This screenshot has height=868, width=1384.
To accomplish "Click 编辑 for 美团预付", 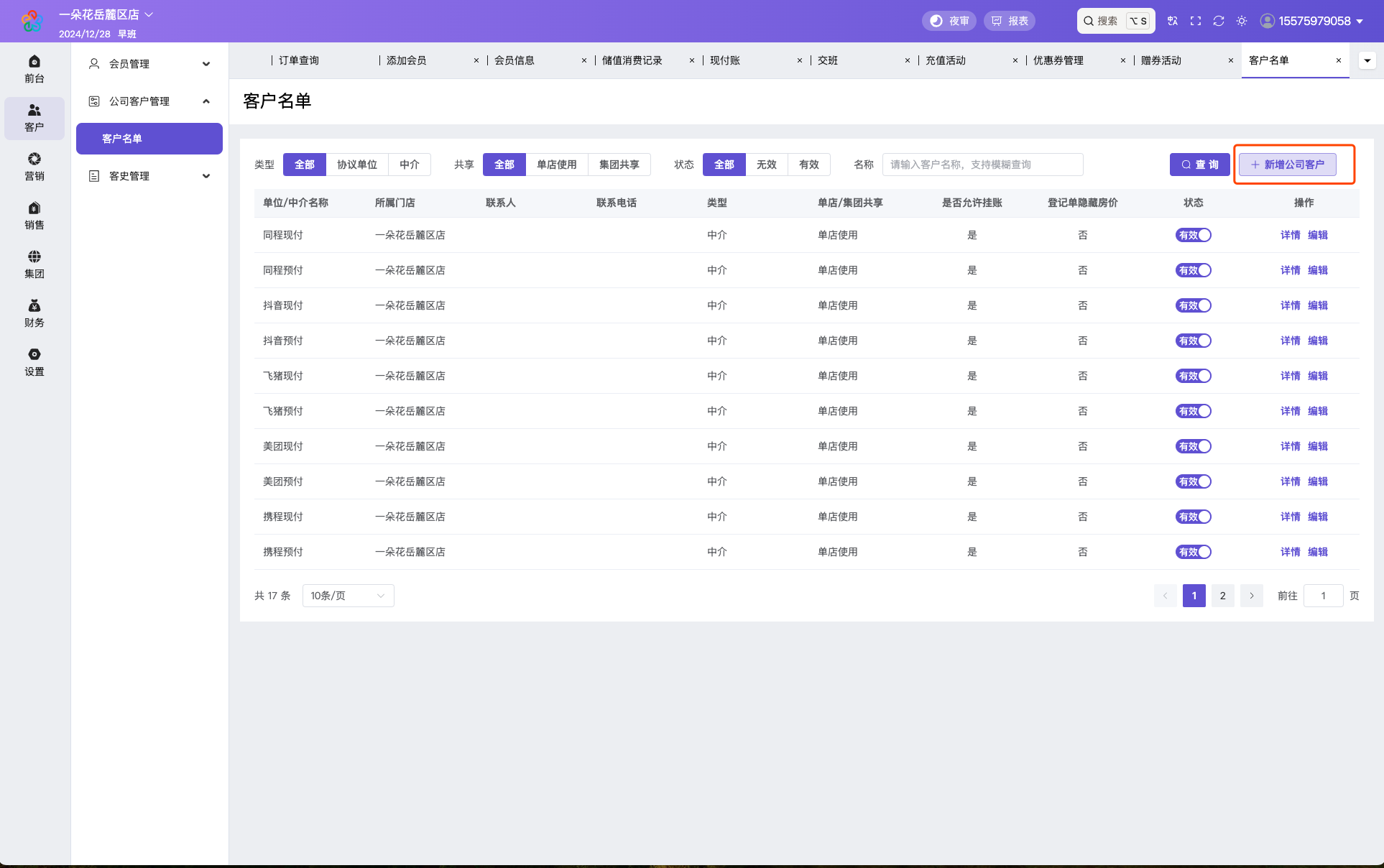I will (x=1318, y=481).
